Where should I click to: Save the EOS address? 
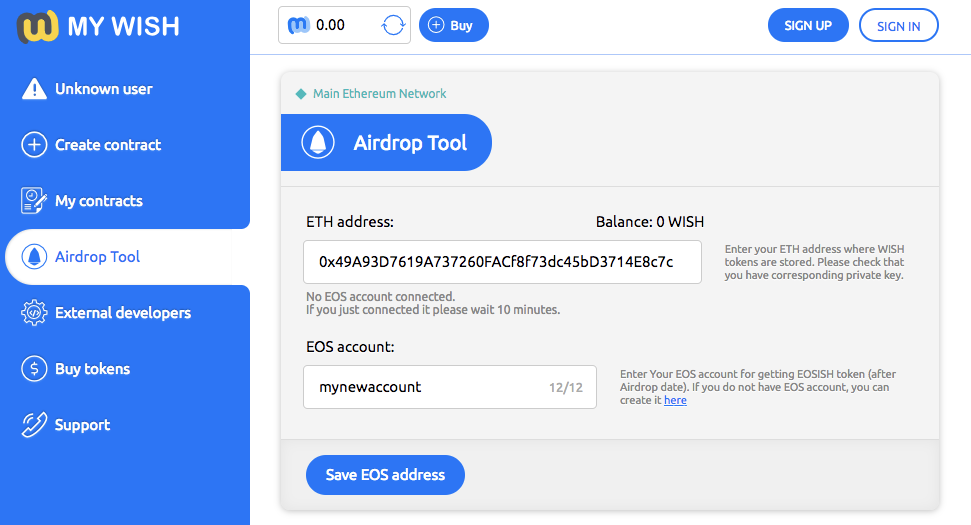point(385,475)
